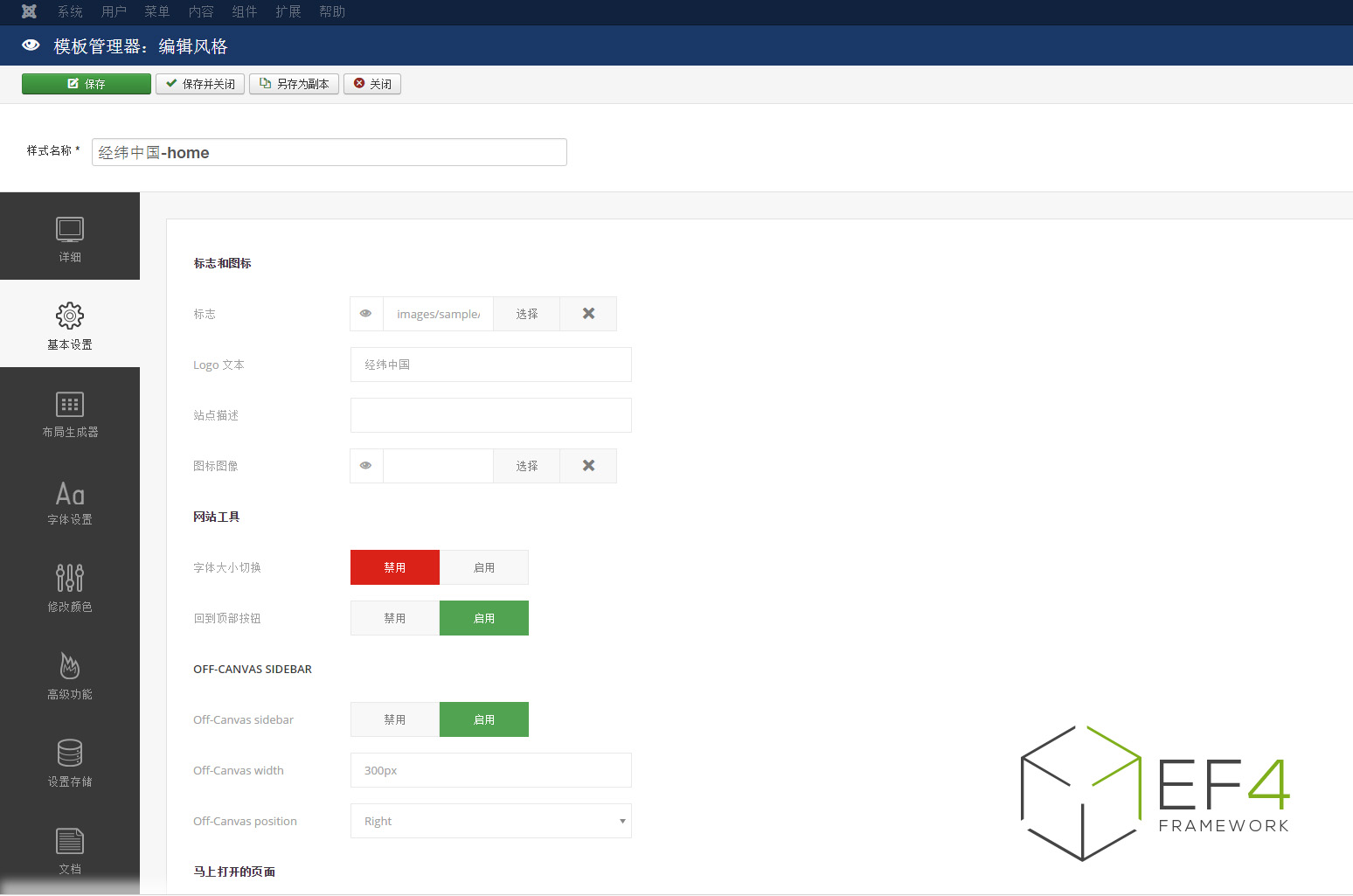Screen dimensions: 1353x896
Task: Open the 扩展 extensions menu
Action: [x=288, y=11]
